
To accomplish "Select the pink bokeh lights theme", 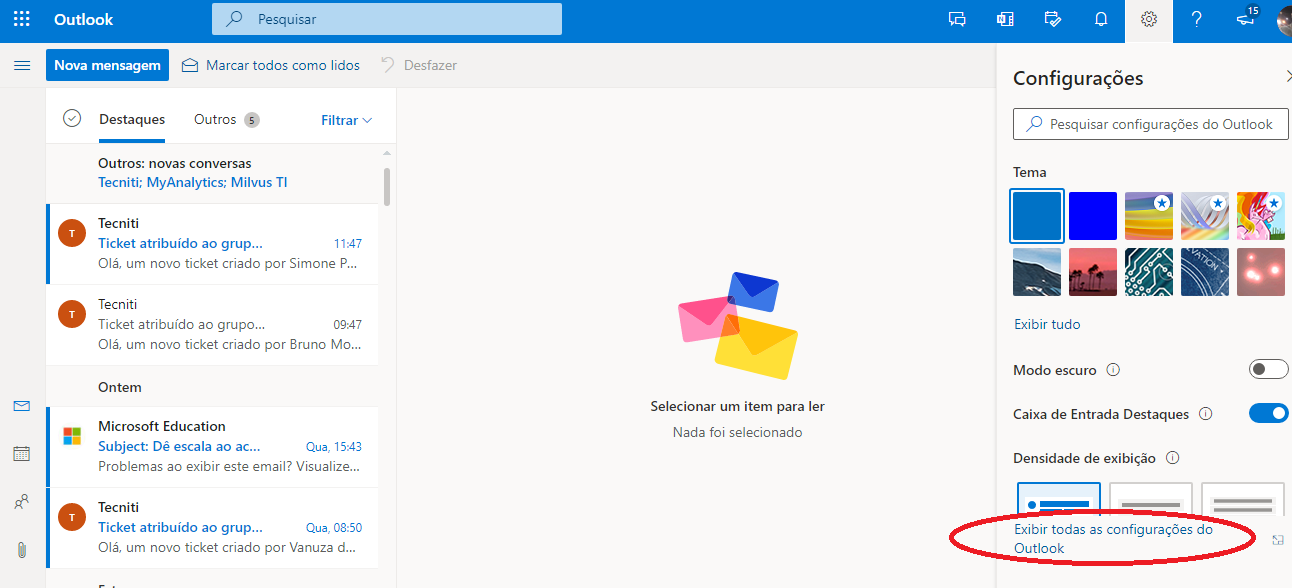I will [1261, 272].
